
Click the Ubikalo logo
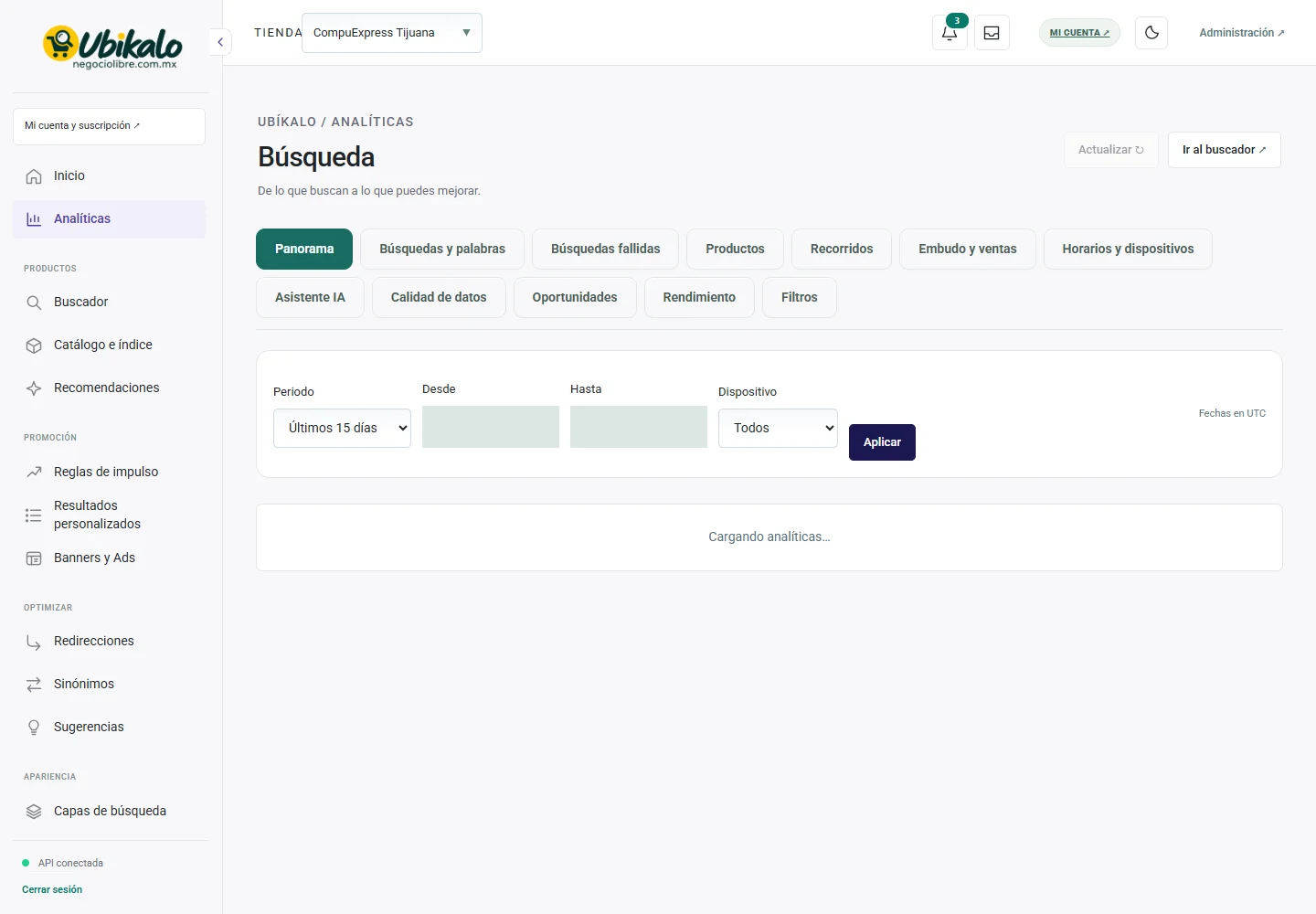click(x=111, y=47)
